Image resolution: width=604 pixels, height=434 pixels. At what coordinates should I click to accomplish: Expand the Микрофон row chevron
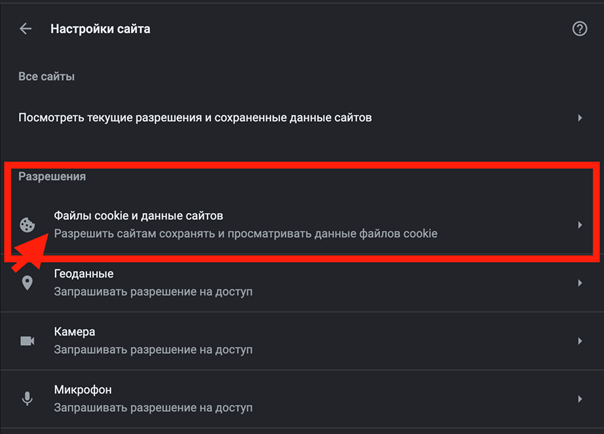(x=580, y=399)
